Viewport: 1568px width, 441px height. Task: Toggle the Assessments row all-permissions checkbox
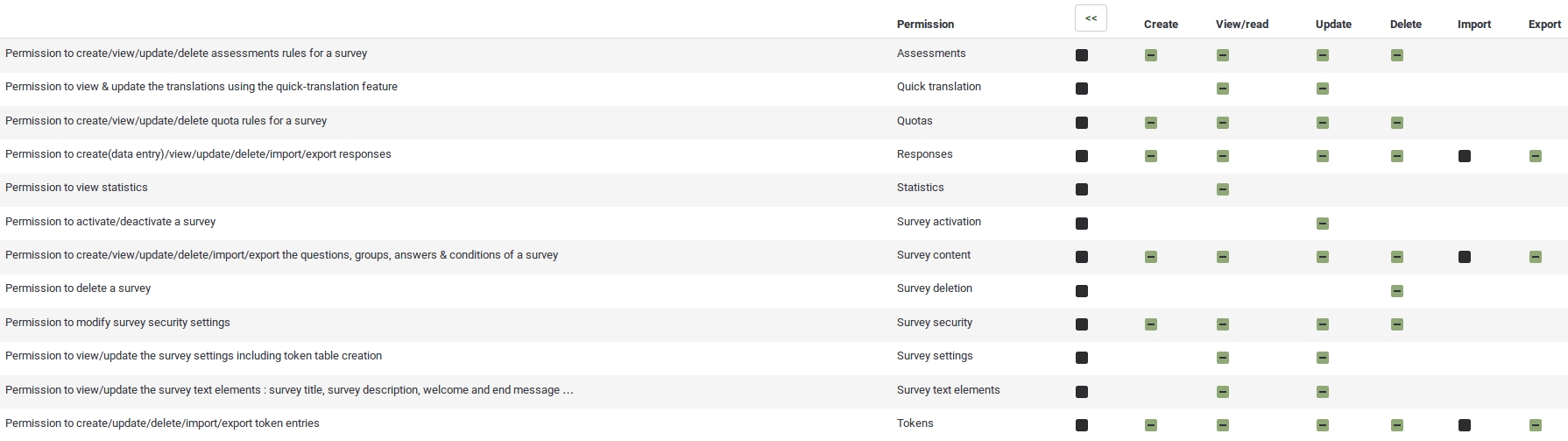[x=1082, y=55]
